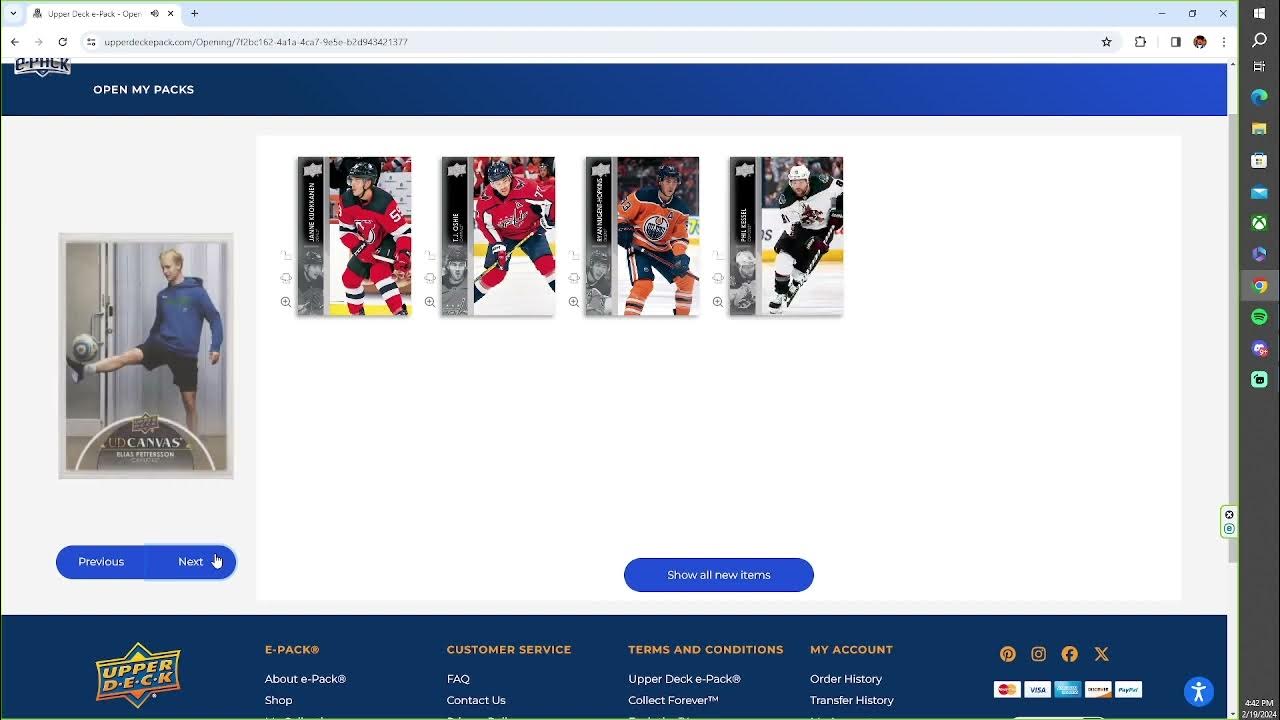Open the tab search dropdown arrow

tap(13, 14)
